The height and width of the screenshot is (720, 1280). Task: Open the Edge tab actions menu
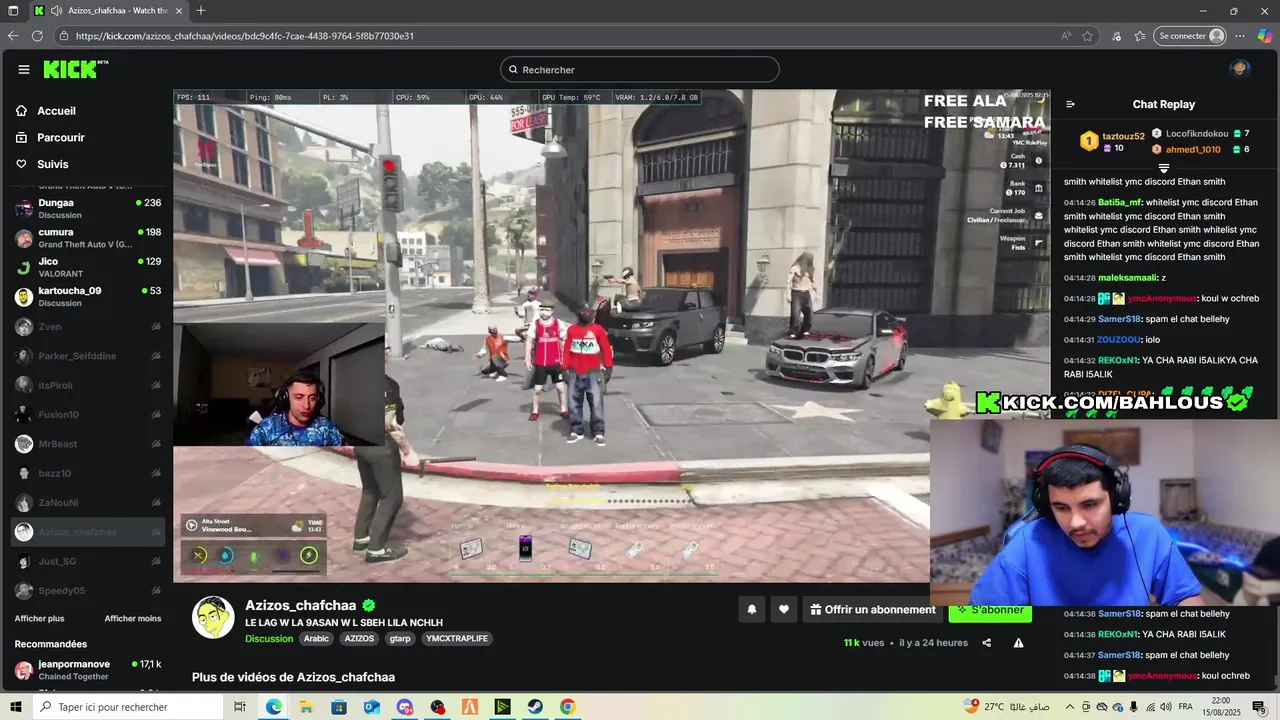tap(14, 11)
